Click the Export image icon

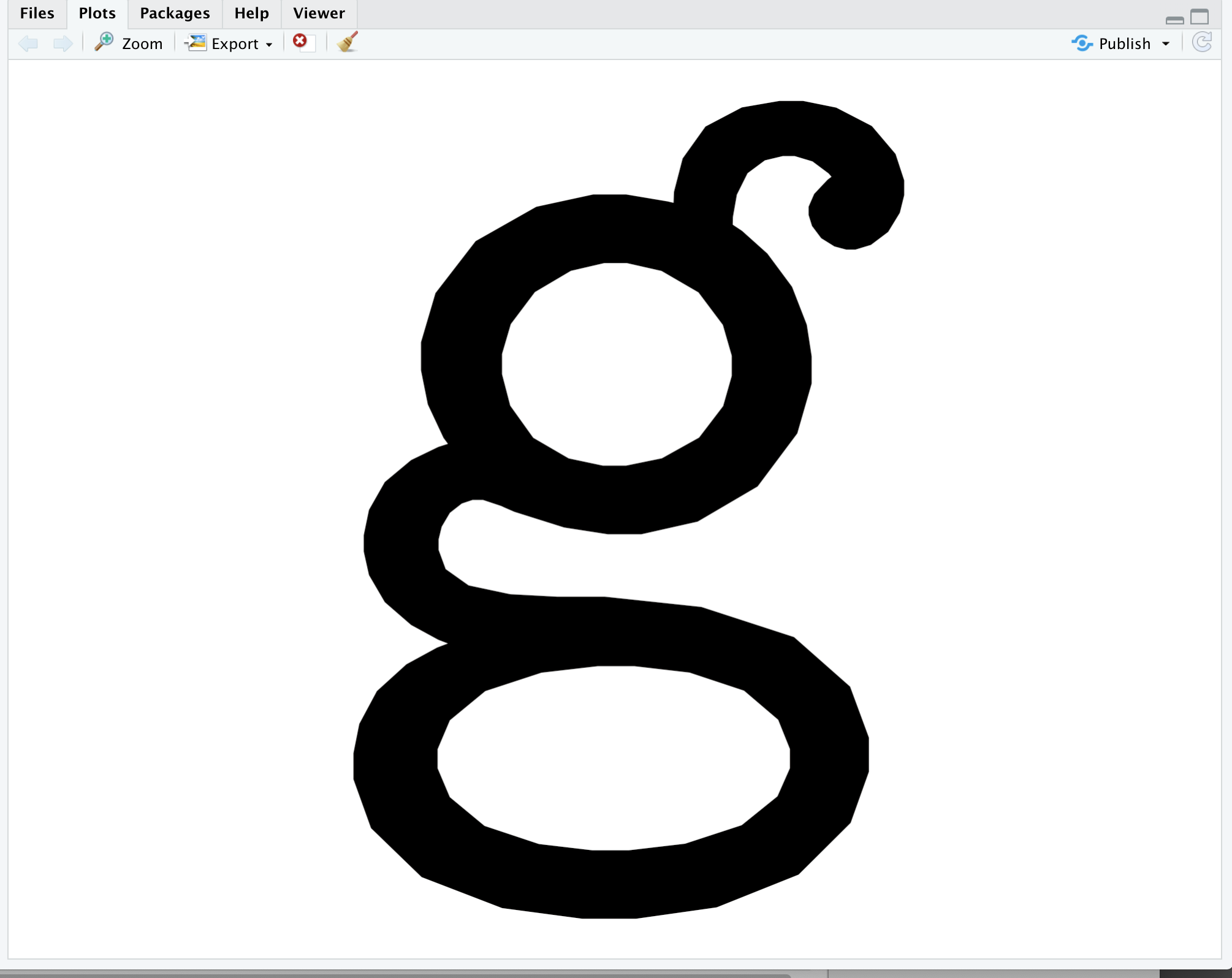coord(196,43)
